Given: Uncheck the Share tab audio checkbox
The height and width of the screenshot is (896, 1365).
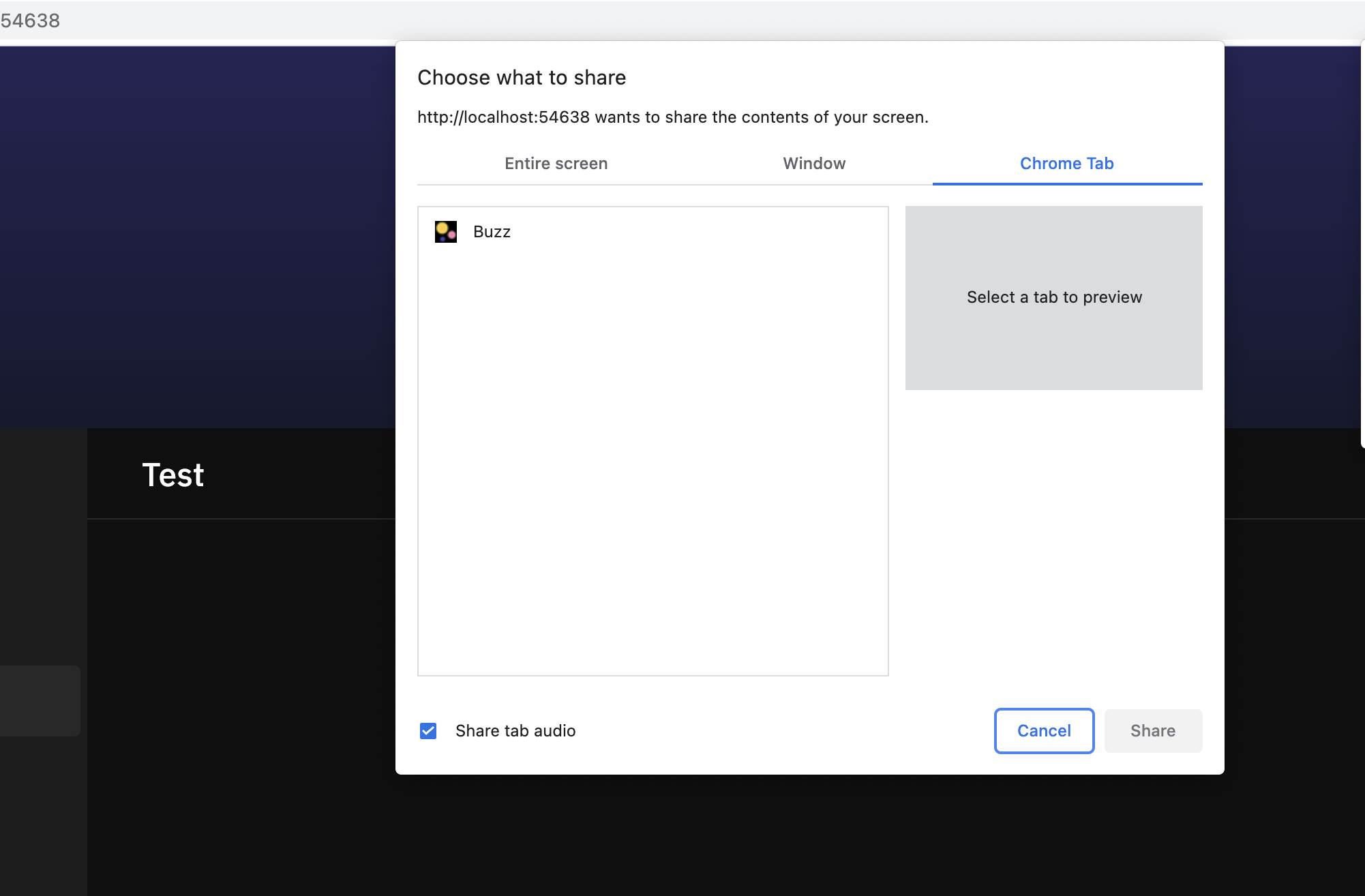Looking at the screenshot, I should pos(428,731).
